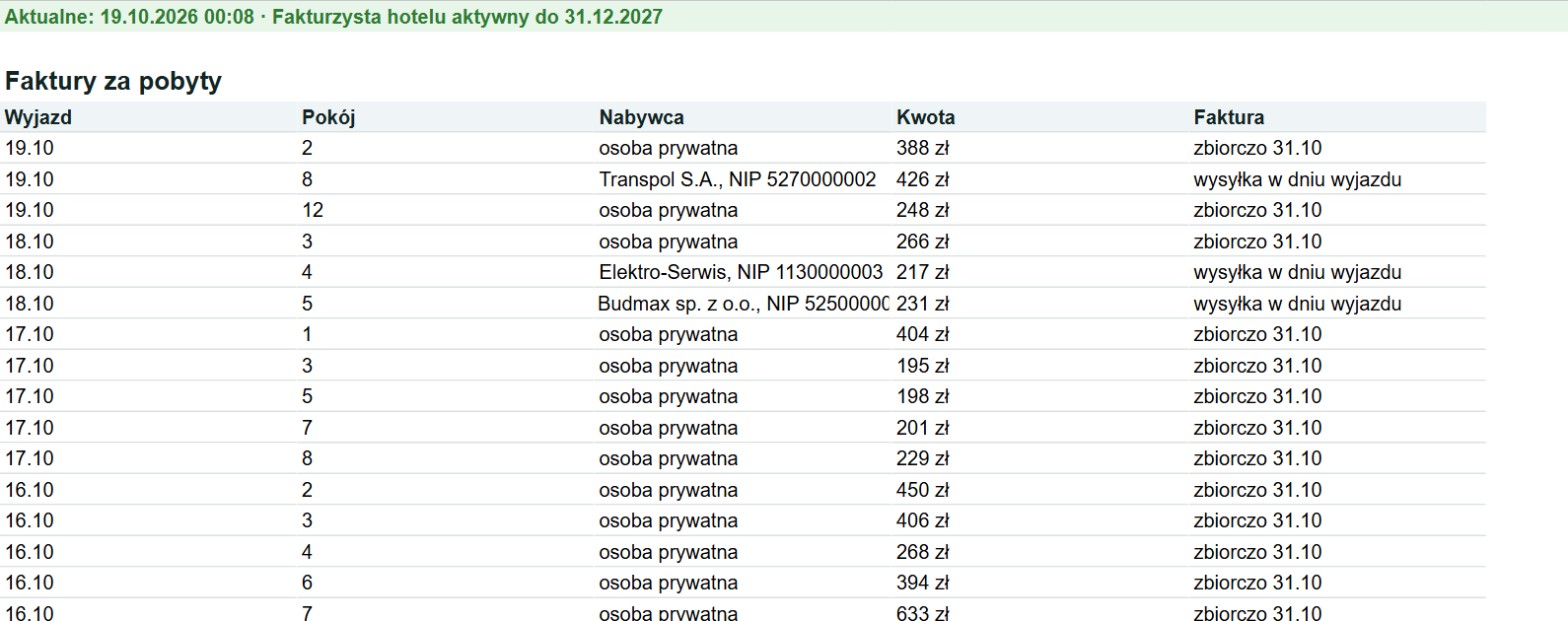Select room "1" in the 404 zł row
The height and width of the screenshot is (621, 1568).
[x=308, y=334]
